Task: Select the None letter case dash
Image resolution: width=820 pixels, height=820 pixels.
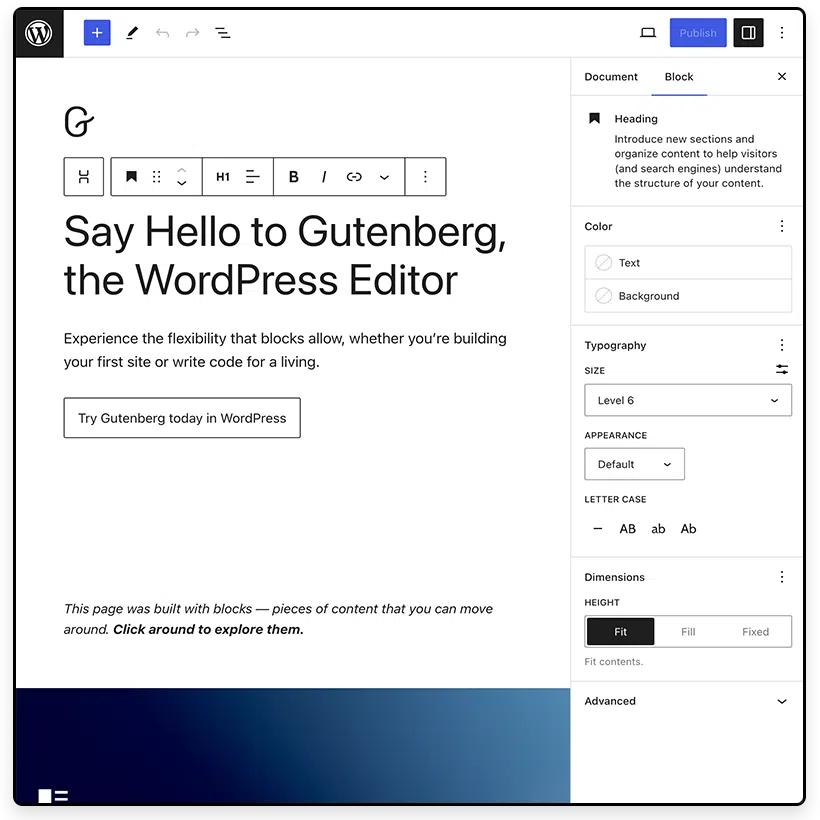Action: coord(597,529)
